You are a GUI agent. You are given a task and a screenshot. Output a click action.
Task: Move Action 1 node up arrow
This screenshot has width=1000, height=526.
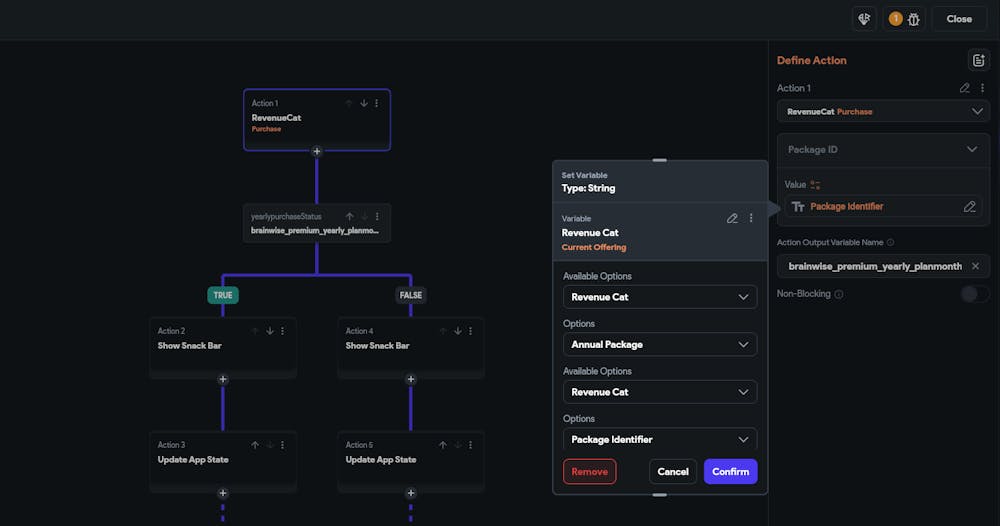[349, 103]
